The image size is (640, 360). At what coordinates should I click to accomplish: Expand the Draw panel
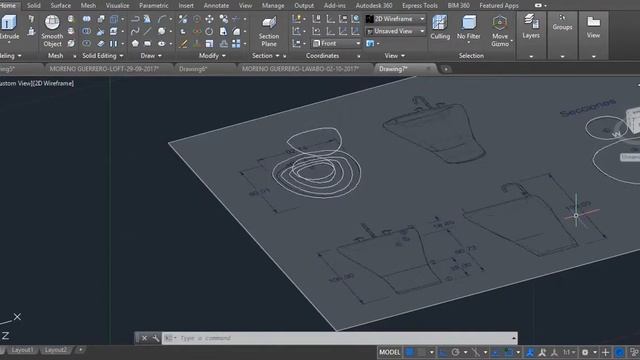coord(151,56)
